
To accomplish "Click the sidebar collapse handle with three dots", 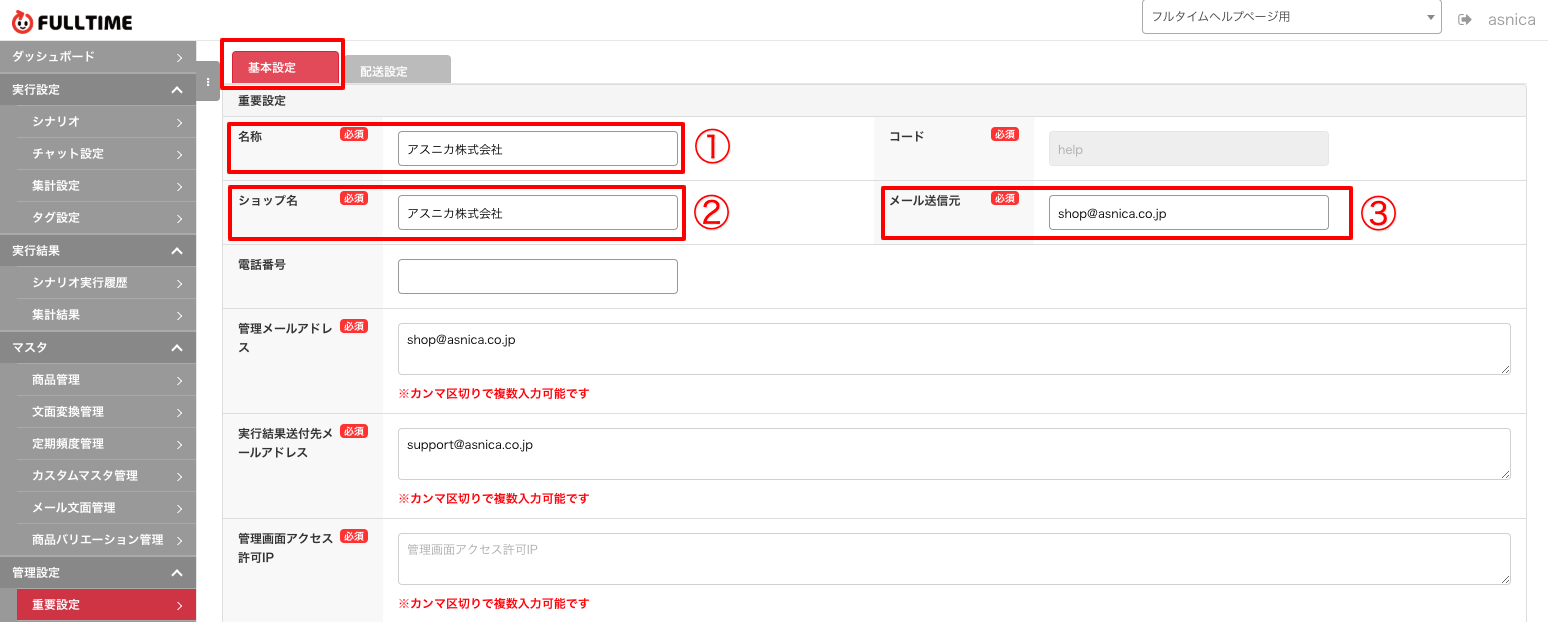I will click(208, 82).
